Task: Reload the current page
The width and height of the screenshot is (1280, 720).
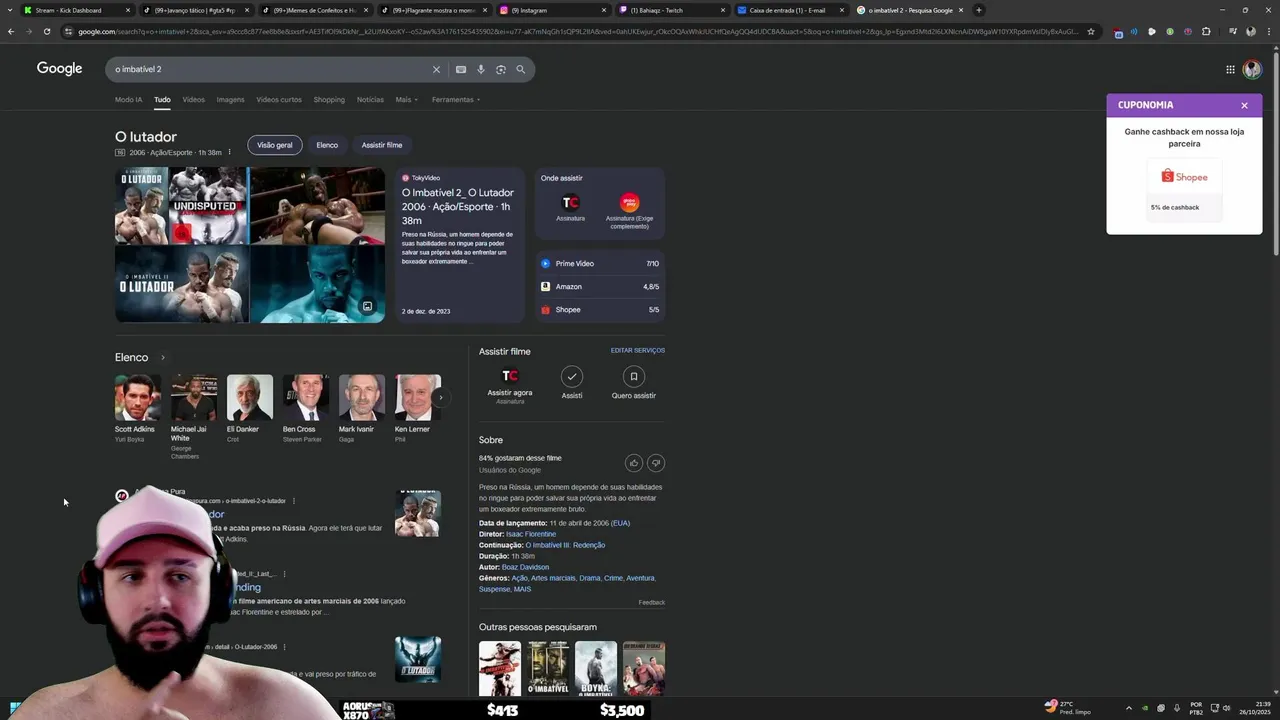Action: (46, 31)
